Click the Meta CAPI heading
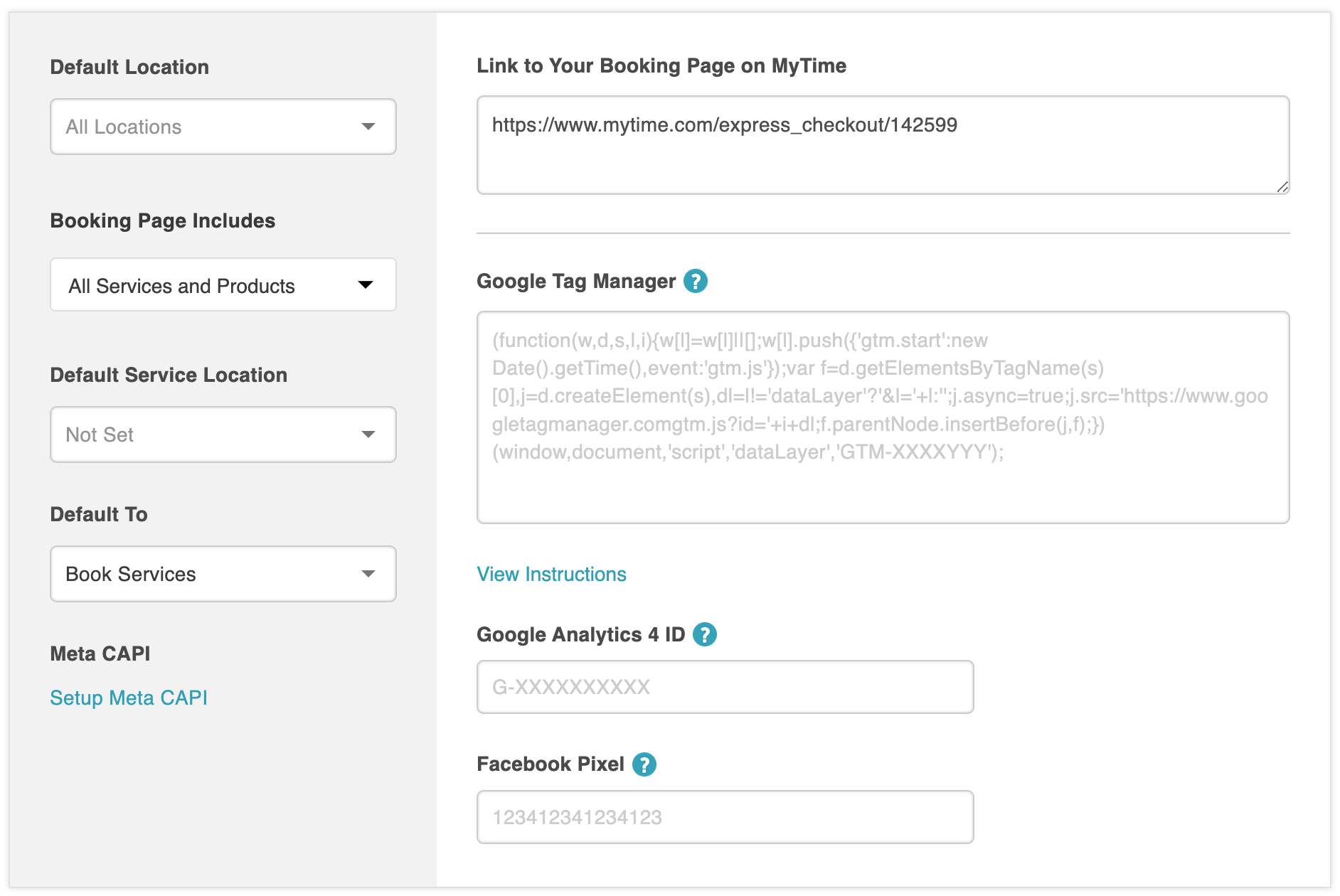 [100, 654]
